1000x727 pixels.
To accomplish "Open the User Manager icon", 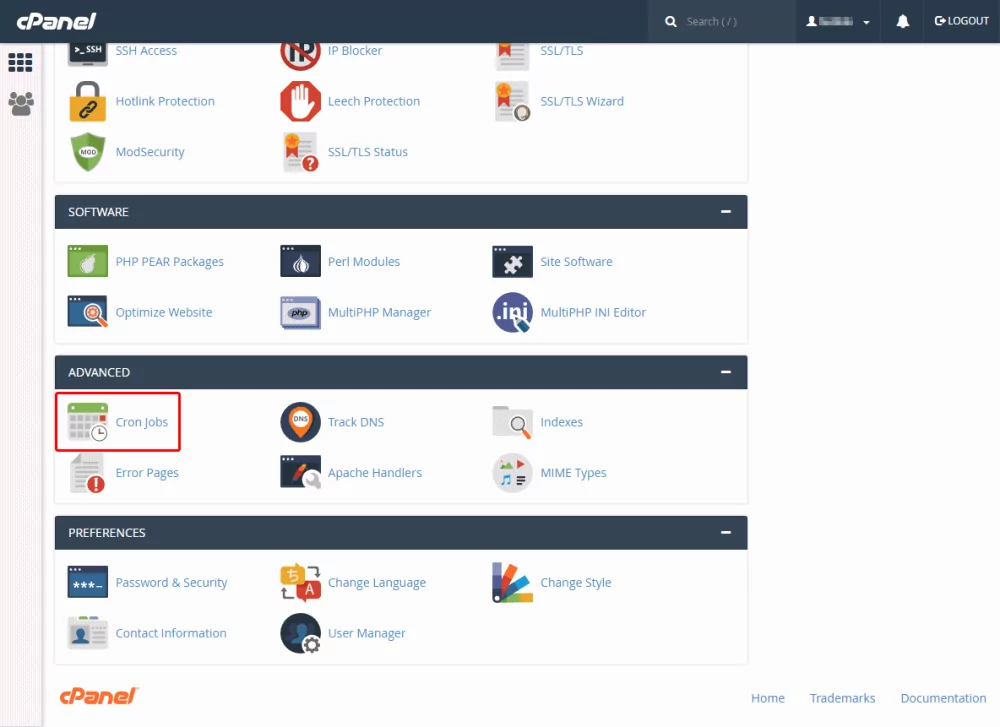I will 300,633.
